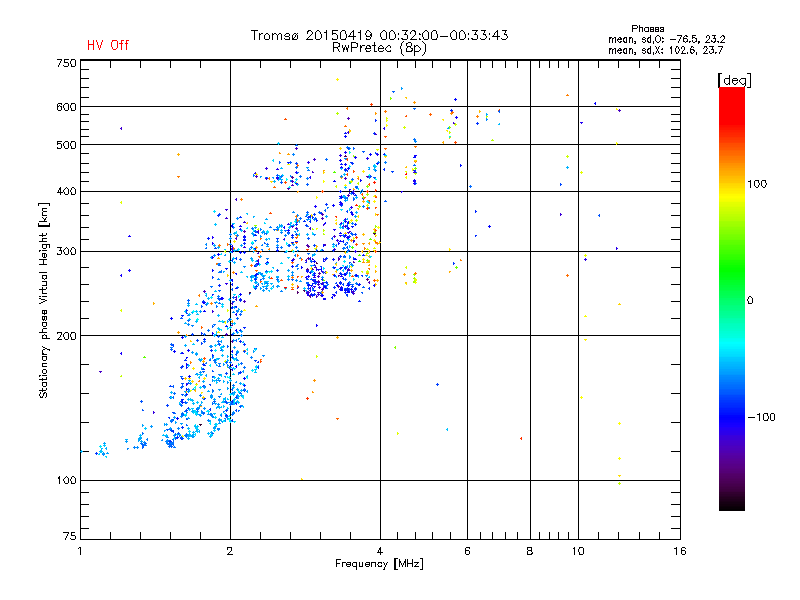
Task: Click the 'Frequency [MHz]' axis label
Action: (379, 564)
